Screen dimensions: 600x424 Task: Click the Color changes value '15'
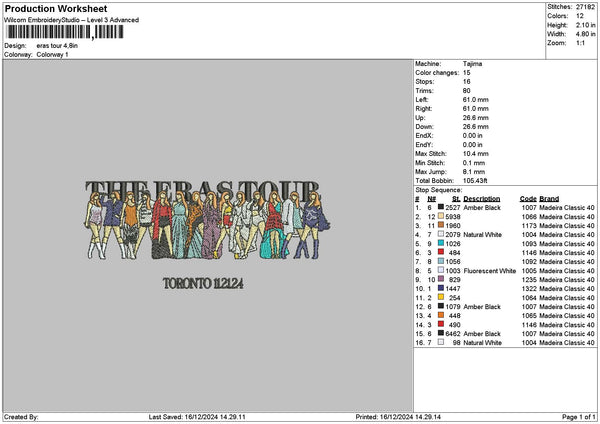point(466,73)
